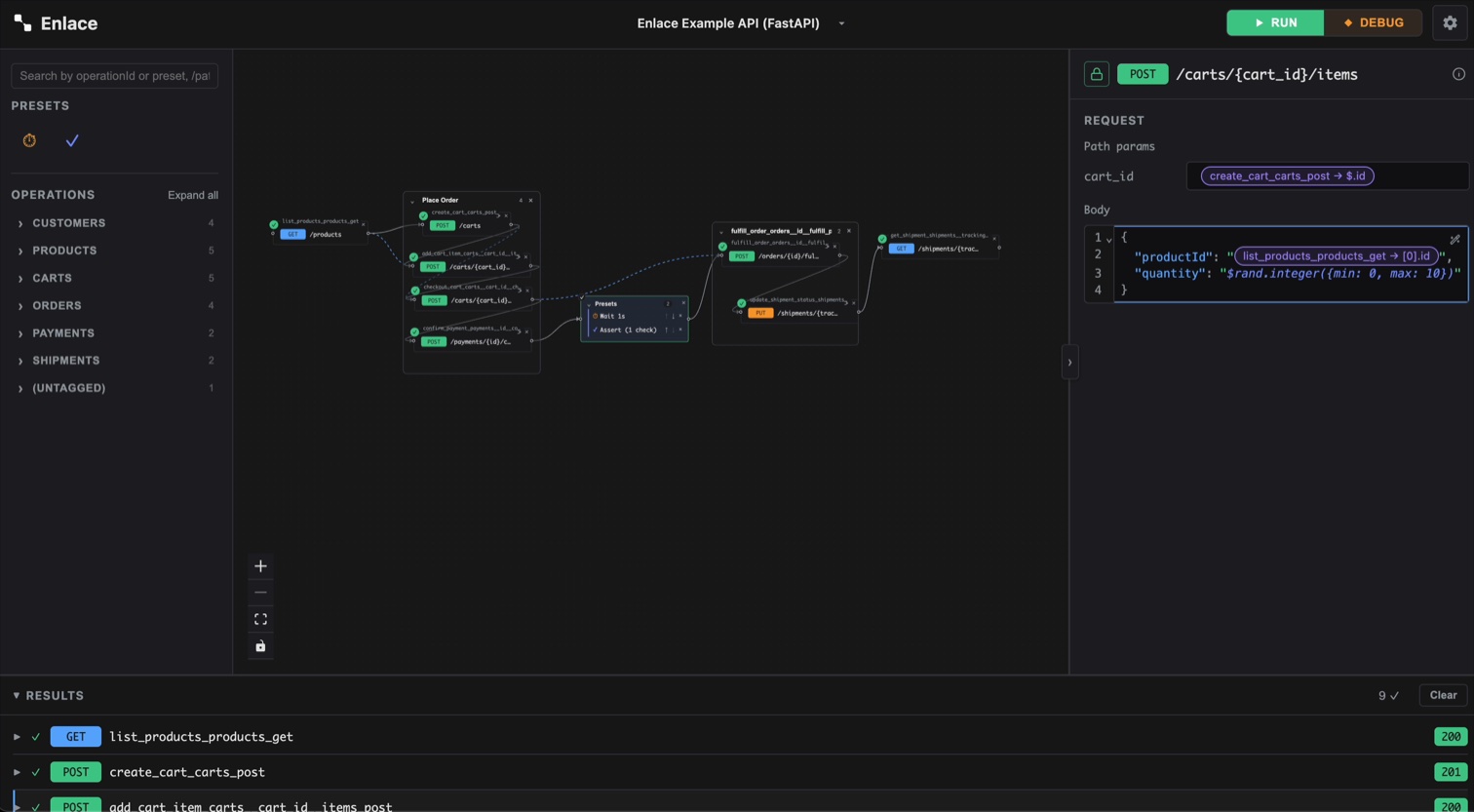Image resolution: width=1474 pixels, height=812 pixels.
Task: Close the Presets node on canvas
Action: pos(683,303)
